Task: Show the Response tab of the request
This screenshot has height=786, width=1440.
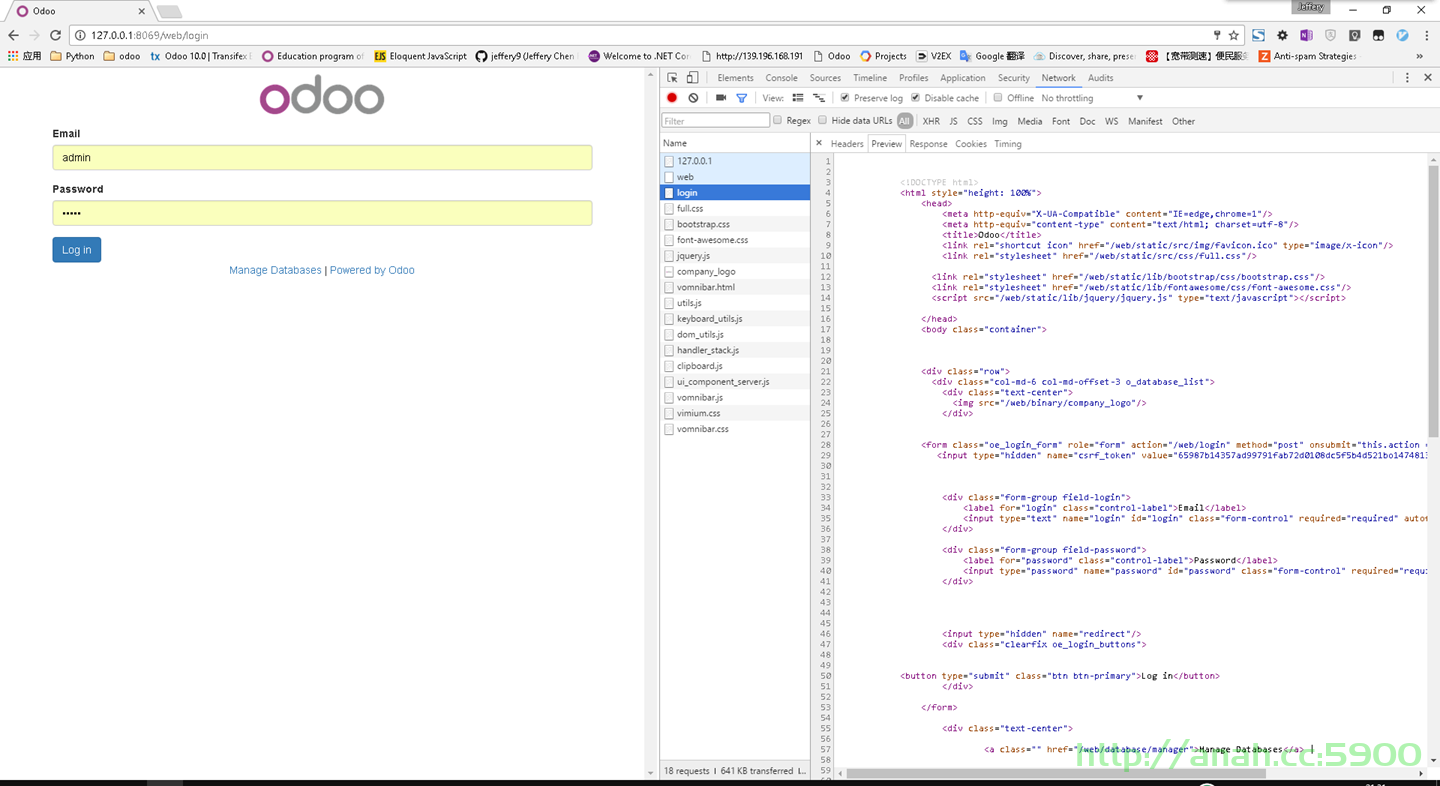Action: (928, 144)
